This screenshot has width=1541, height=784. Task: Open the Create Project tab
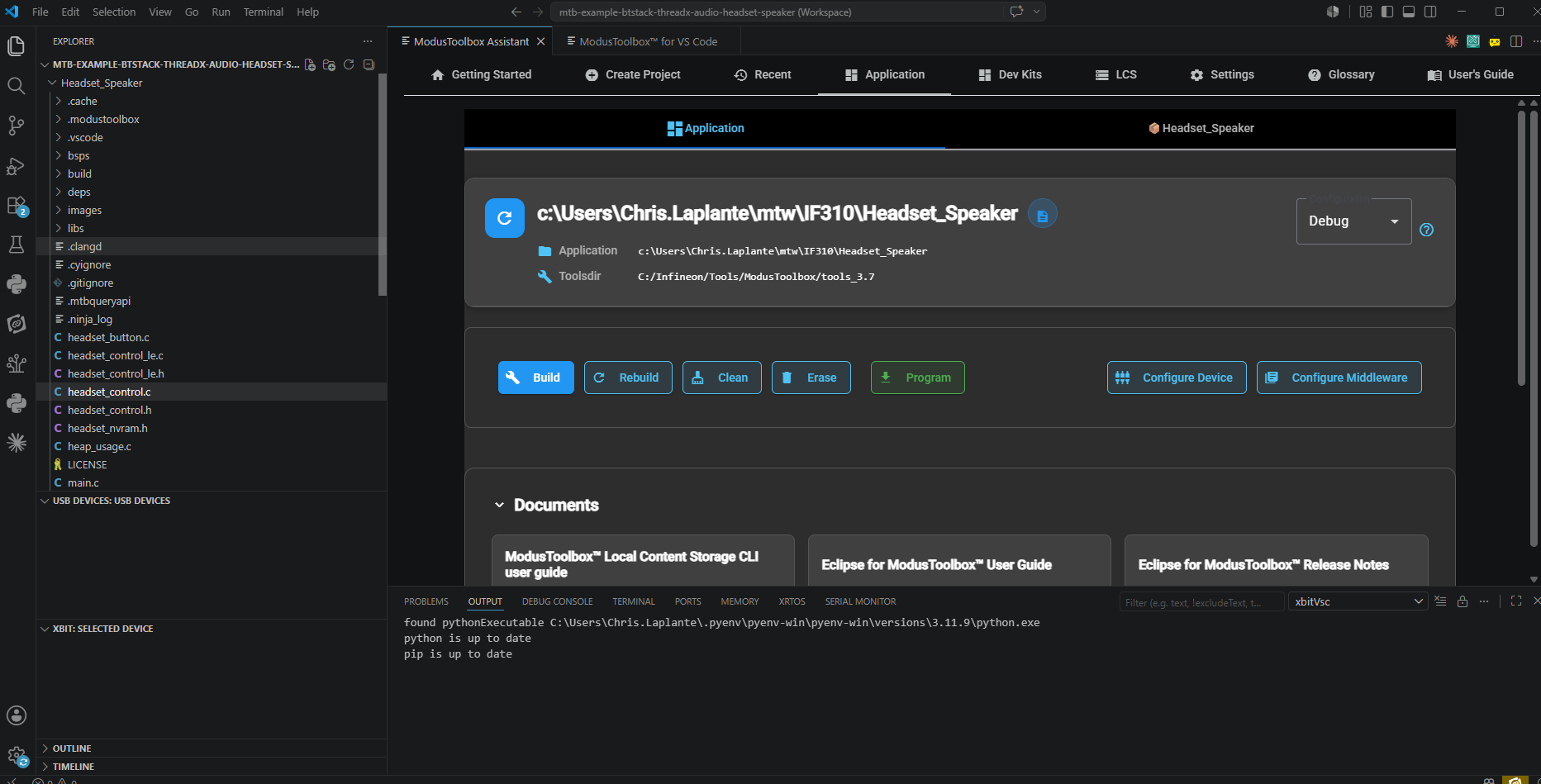pyautogui.click(x=633, y=74)
